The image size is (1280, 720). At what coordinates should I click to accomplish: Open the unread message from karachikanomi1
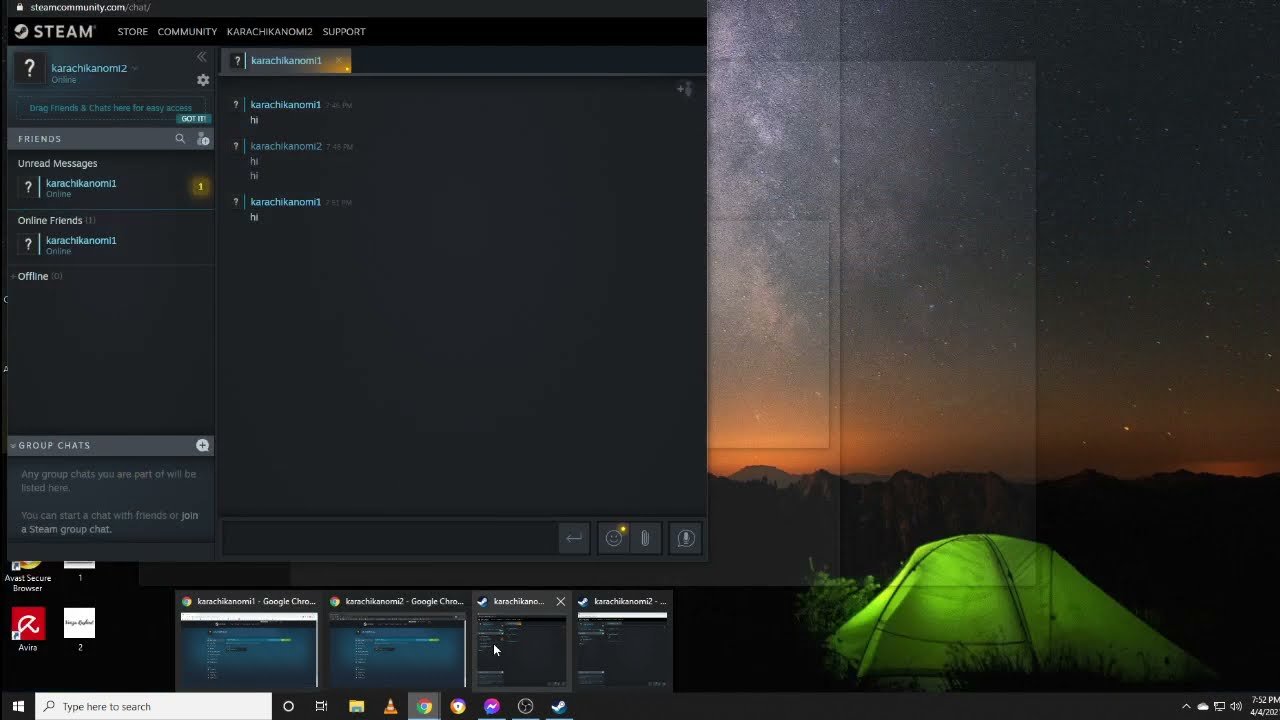point(110,187)
